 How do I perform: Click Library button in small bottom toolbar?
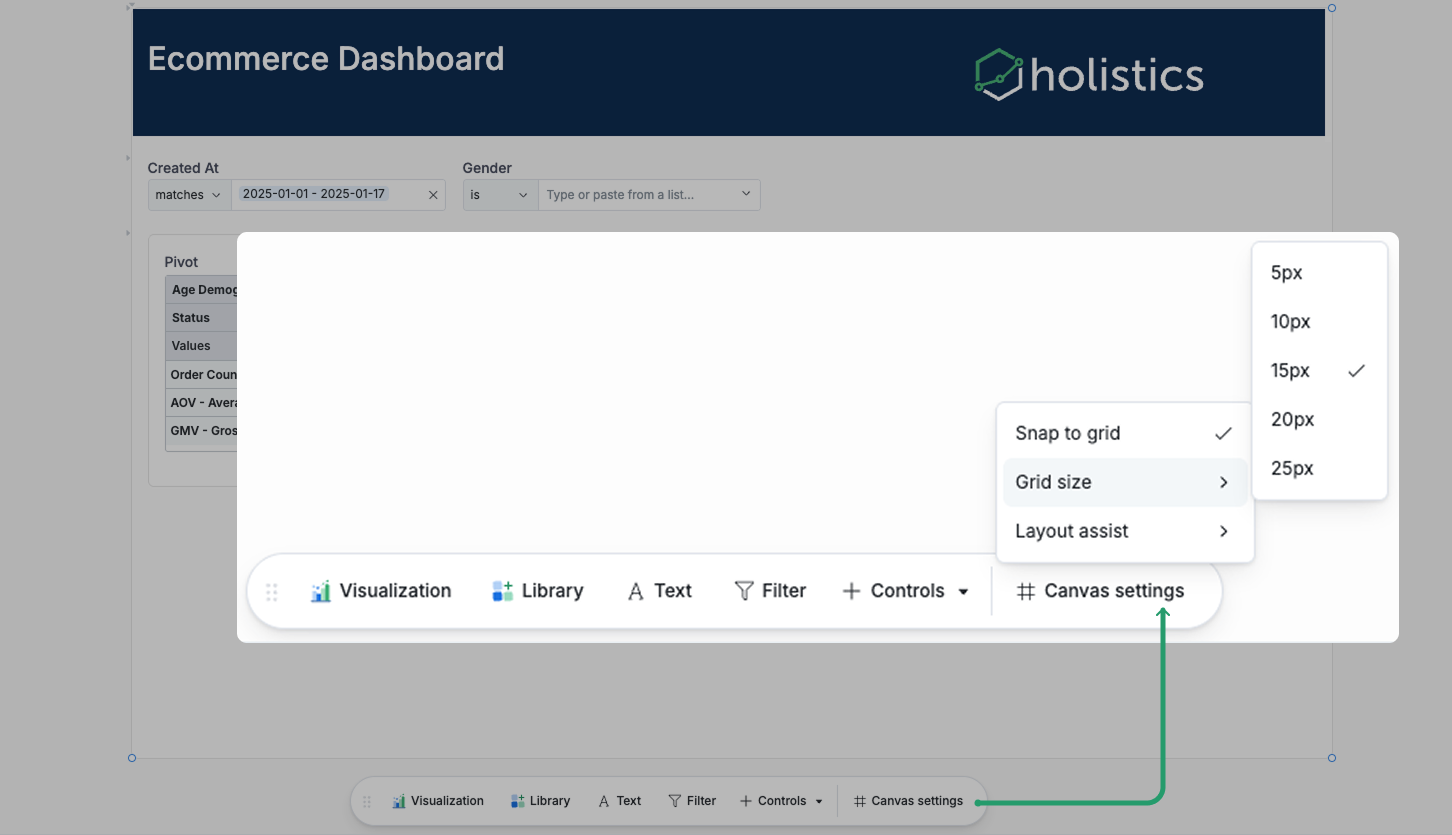click(540, 801)
